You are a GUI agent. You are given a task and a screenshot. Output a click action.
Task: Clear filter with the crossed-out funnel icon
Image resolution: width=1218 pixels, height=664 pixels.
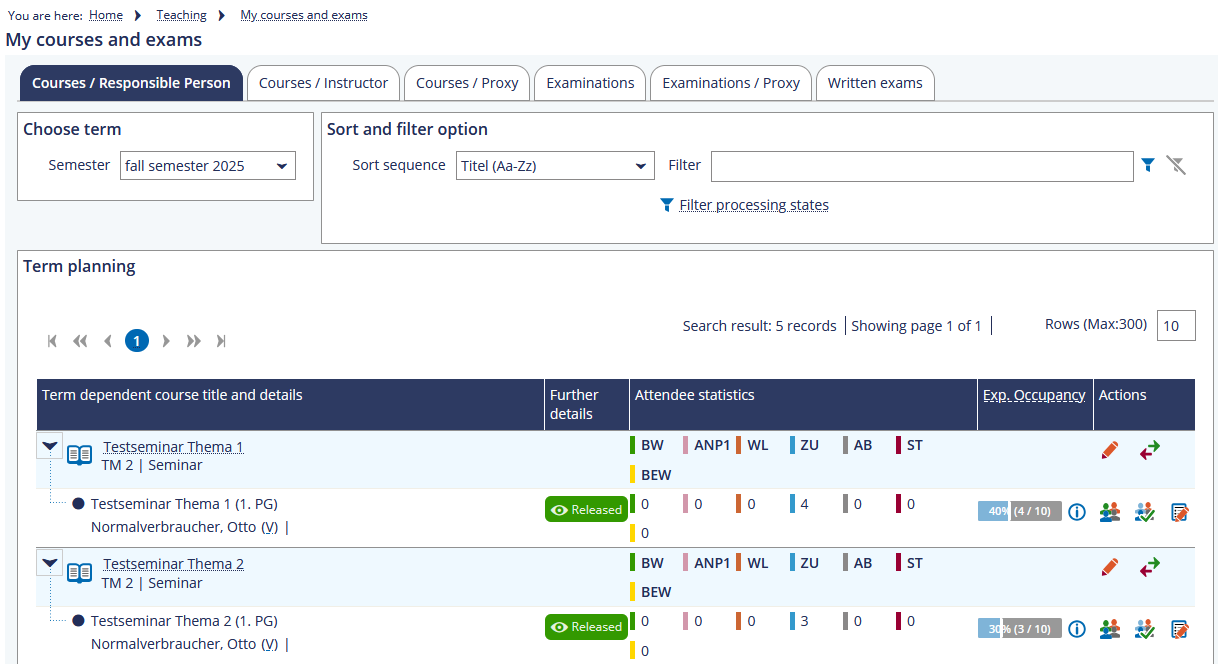click(x=1176, y=165)
